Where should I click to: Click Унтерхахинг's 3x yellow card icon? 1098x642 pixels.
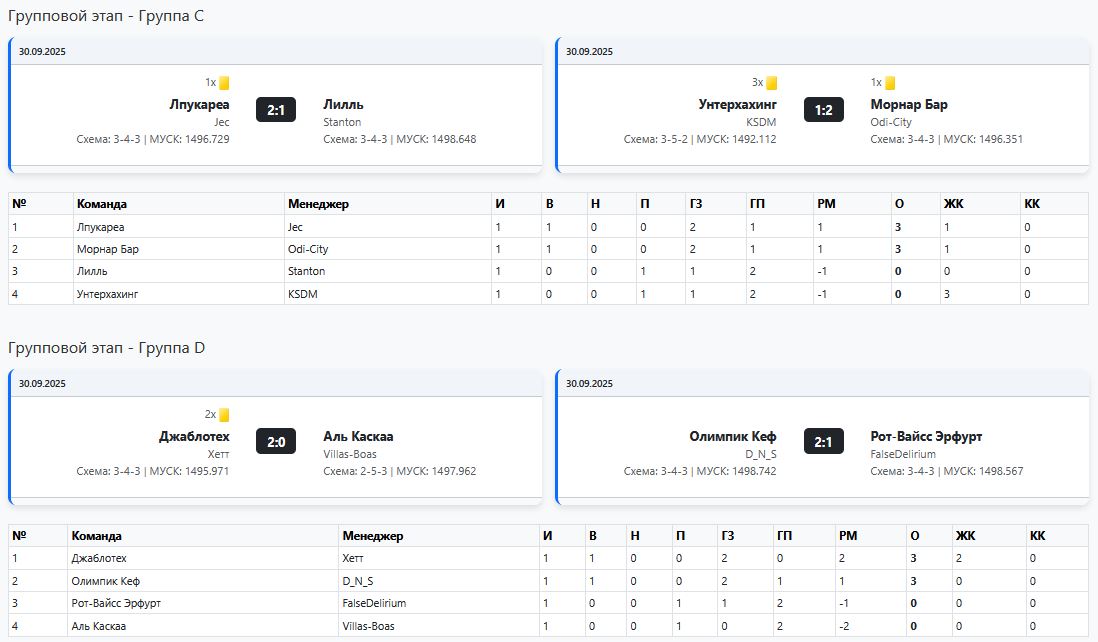point(772,83)
